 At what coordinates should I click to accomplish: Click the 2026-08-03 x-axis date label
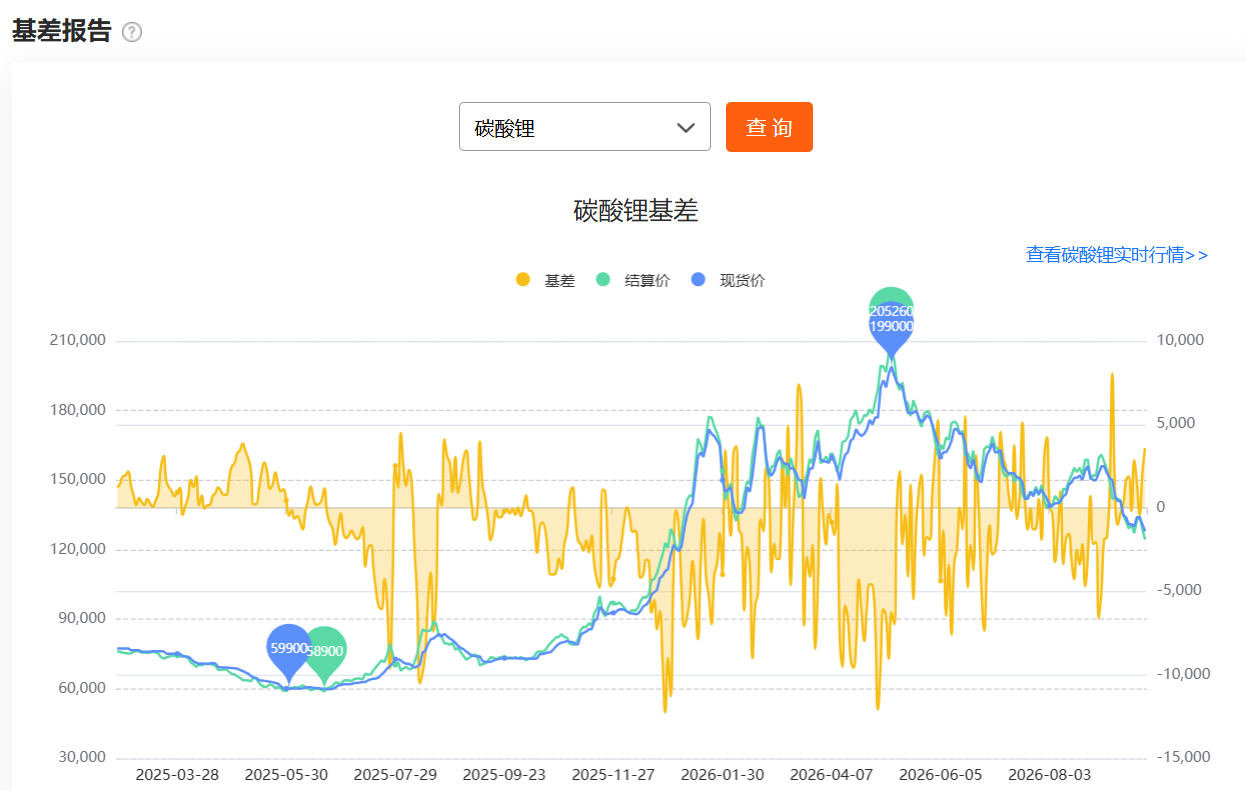1049,774
